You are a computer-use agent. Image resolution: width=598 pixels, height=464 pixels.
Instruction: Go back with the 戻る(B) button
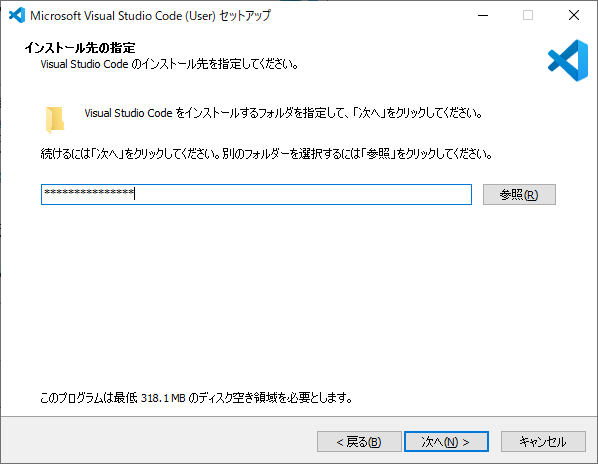click(359, 442)
